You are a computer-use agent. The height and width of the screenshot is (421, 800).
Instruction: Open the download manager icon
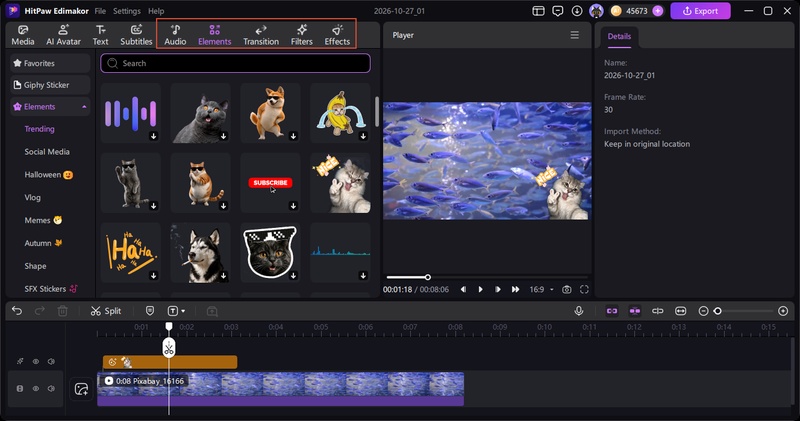click(577, 11)
